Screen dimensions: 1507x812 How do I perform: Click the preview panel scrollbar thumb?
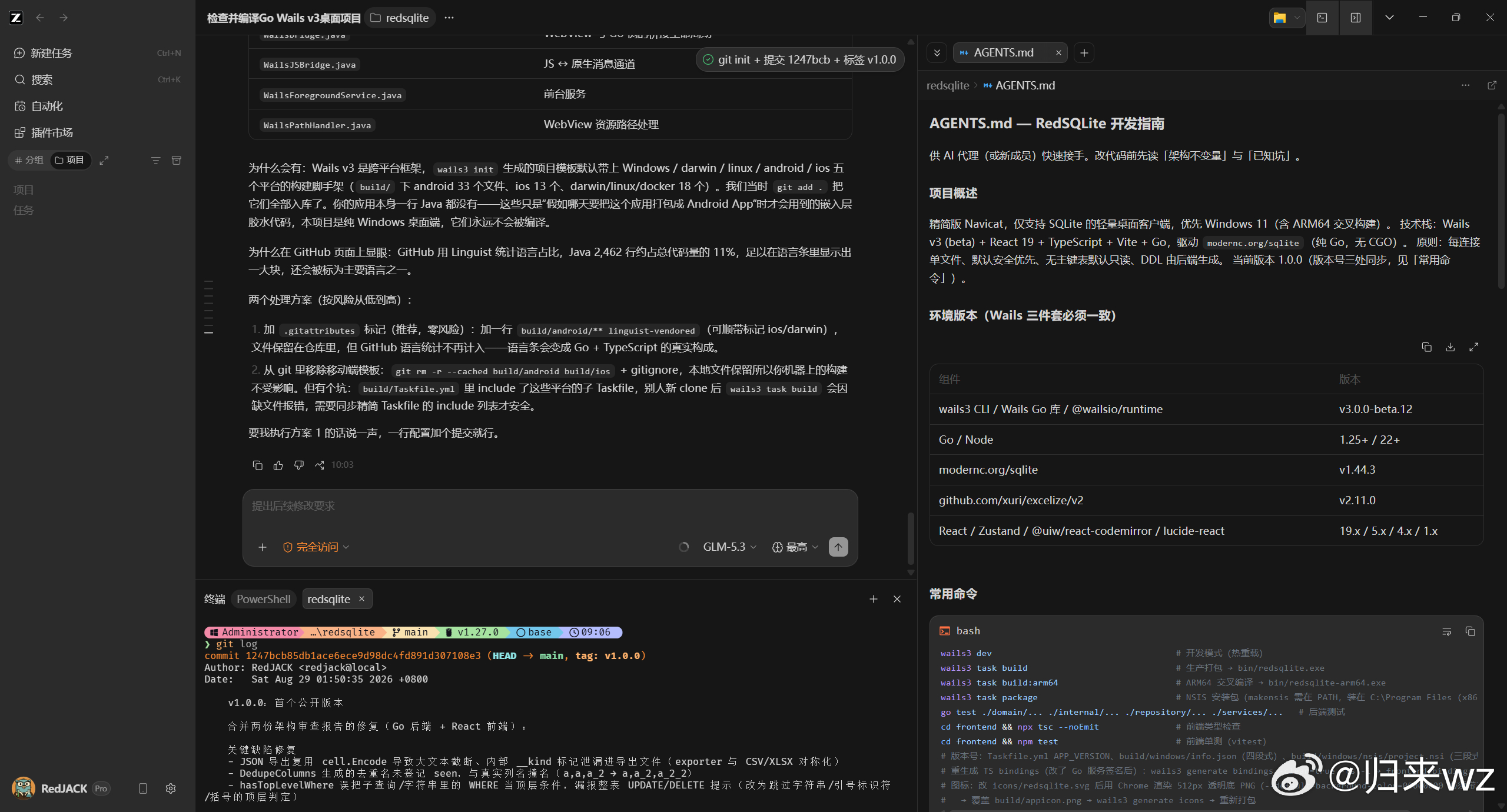(x=1501, y=200)
